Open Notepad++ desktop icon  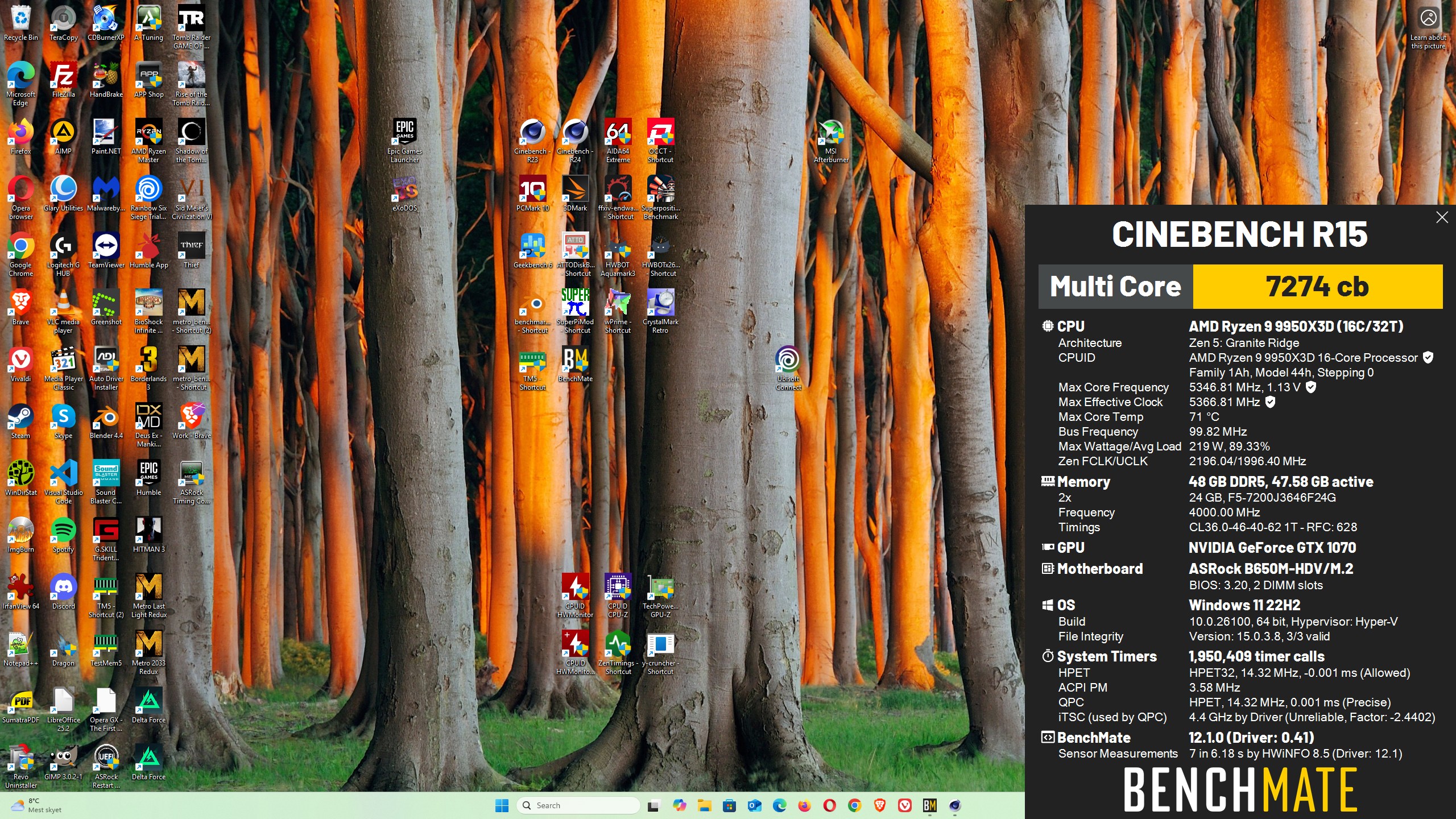[20, 648]
